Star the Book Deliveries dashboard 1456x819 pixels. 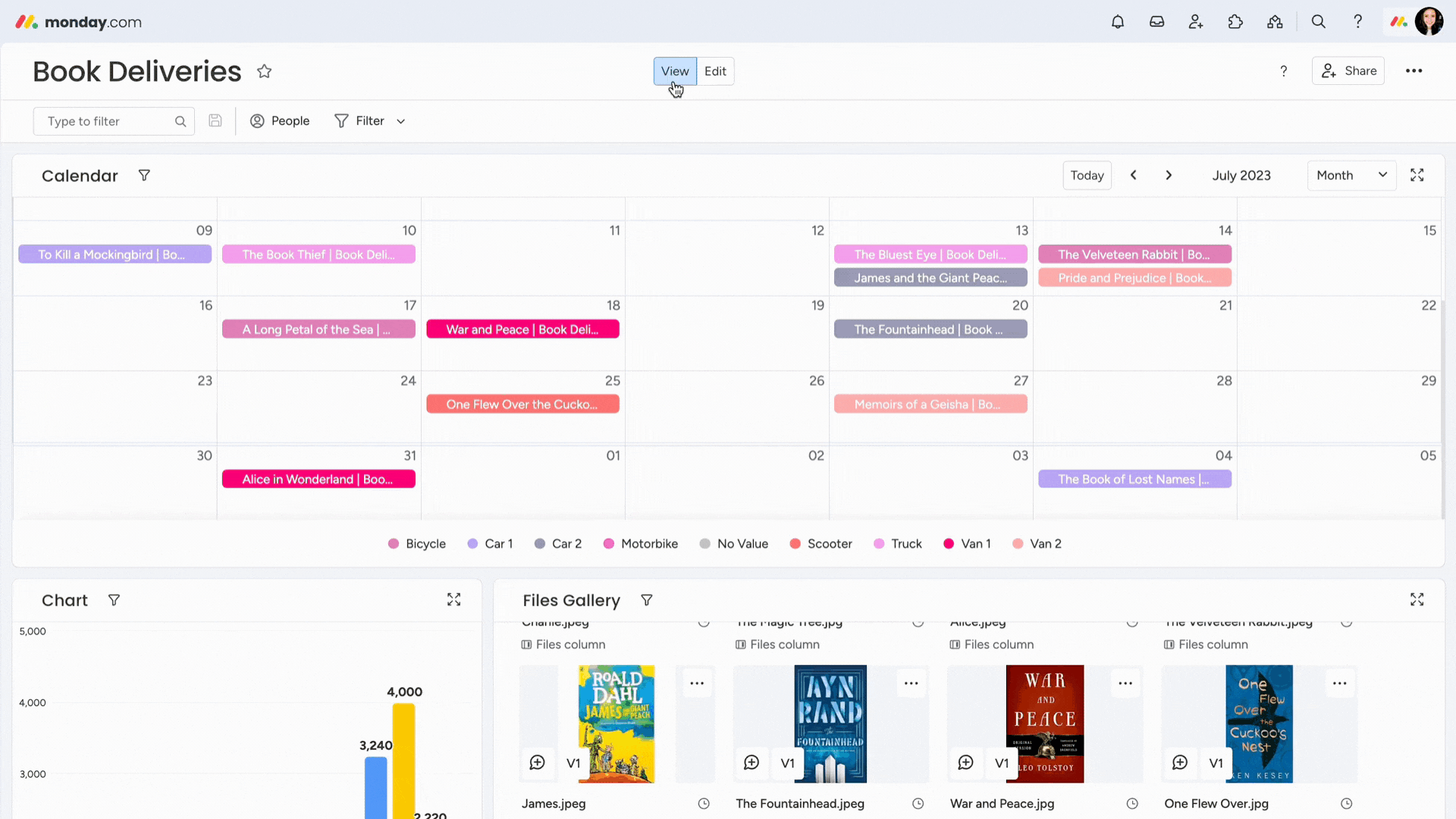pyautogui.click(x=264, y=71)
